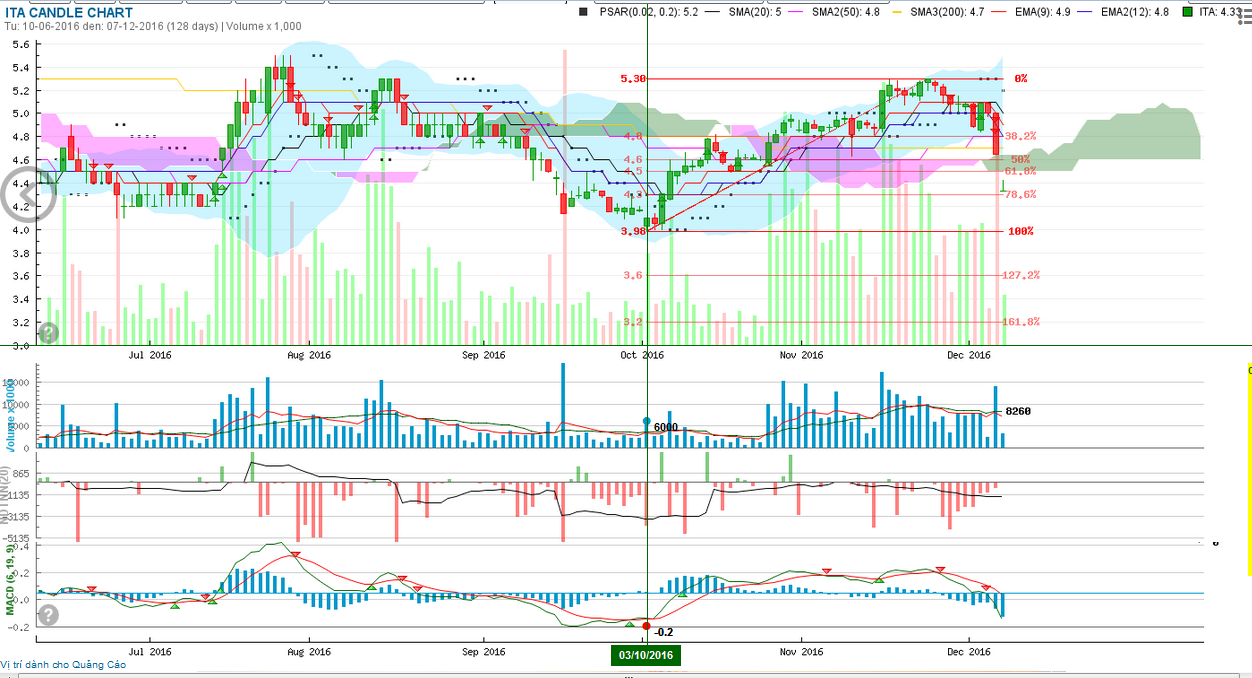Click ITA CANDLE CHART title
Viewport: 1252px width, 678px height.
(x=69, y=13)
